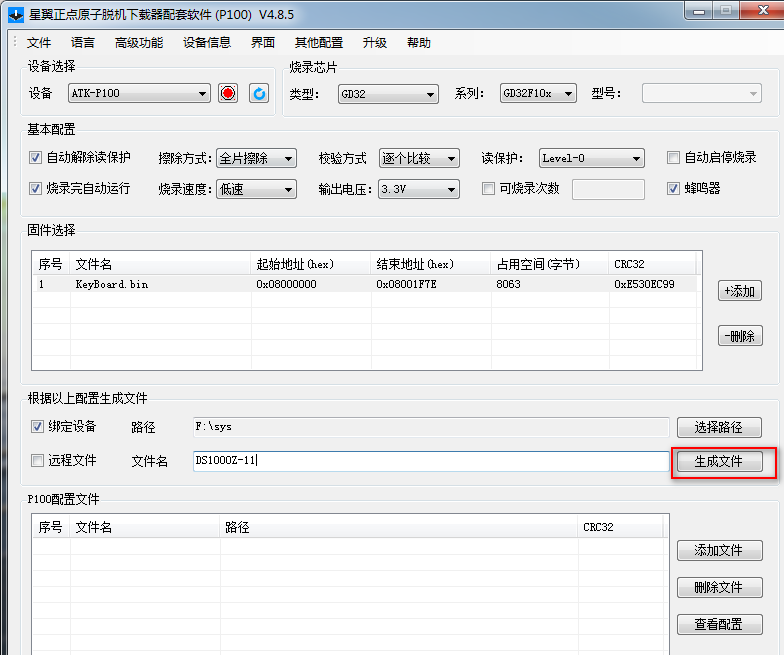Open the 设备 ATK-P100 dropdown

click(139, 94)
